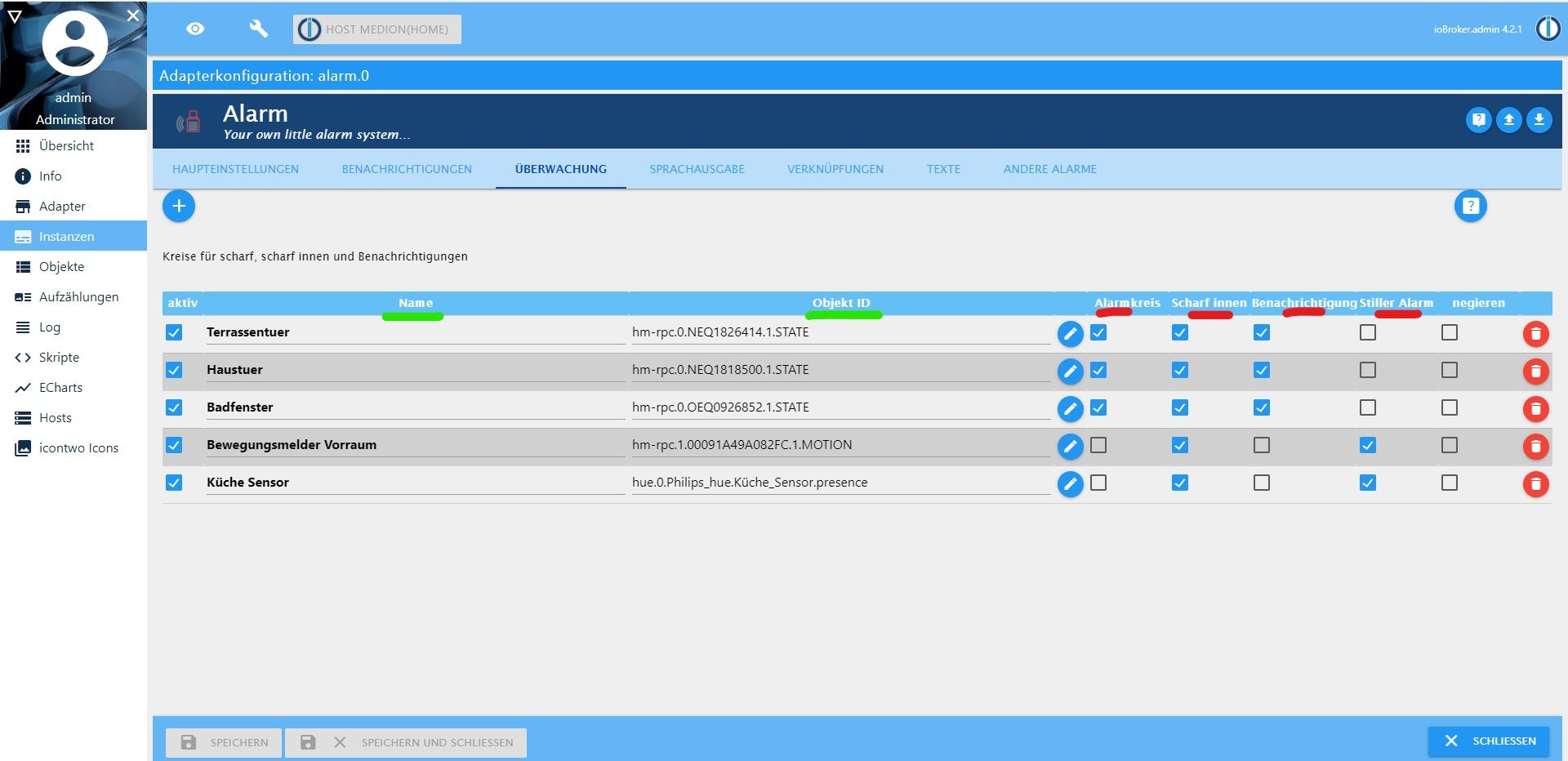Image resolution: width=1568 pixels, height=761 pixels.
Task: Open Log in the sidebar
Action: (73, 327)
